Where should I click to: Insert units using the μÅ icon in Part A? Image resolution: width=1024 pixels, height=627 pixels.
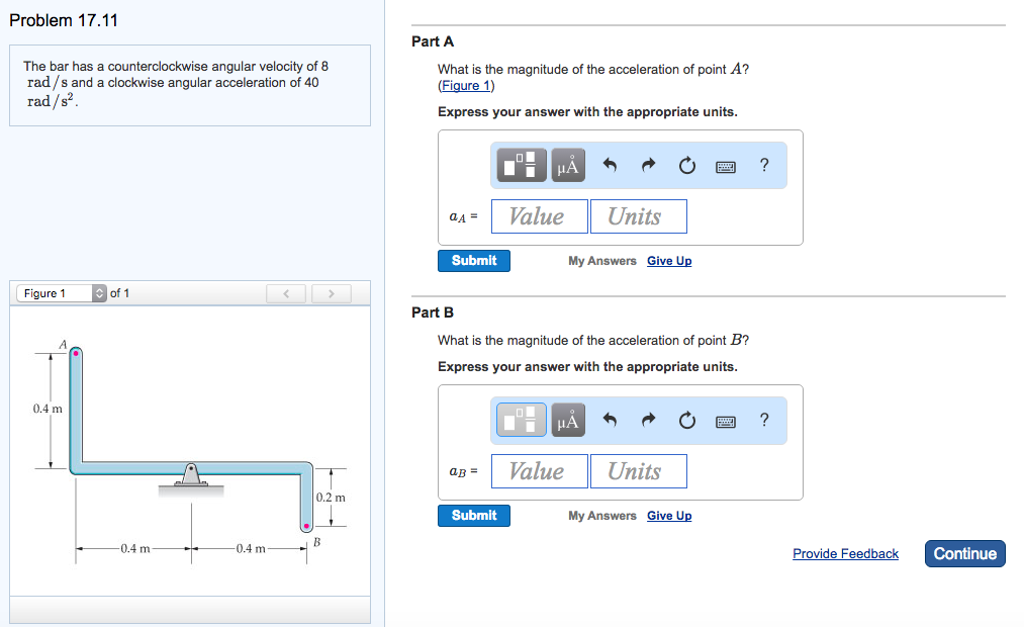pyautogui.click(x=567, y=165)
